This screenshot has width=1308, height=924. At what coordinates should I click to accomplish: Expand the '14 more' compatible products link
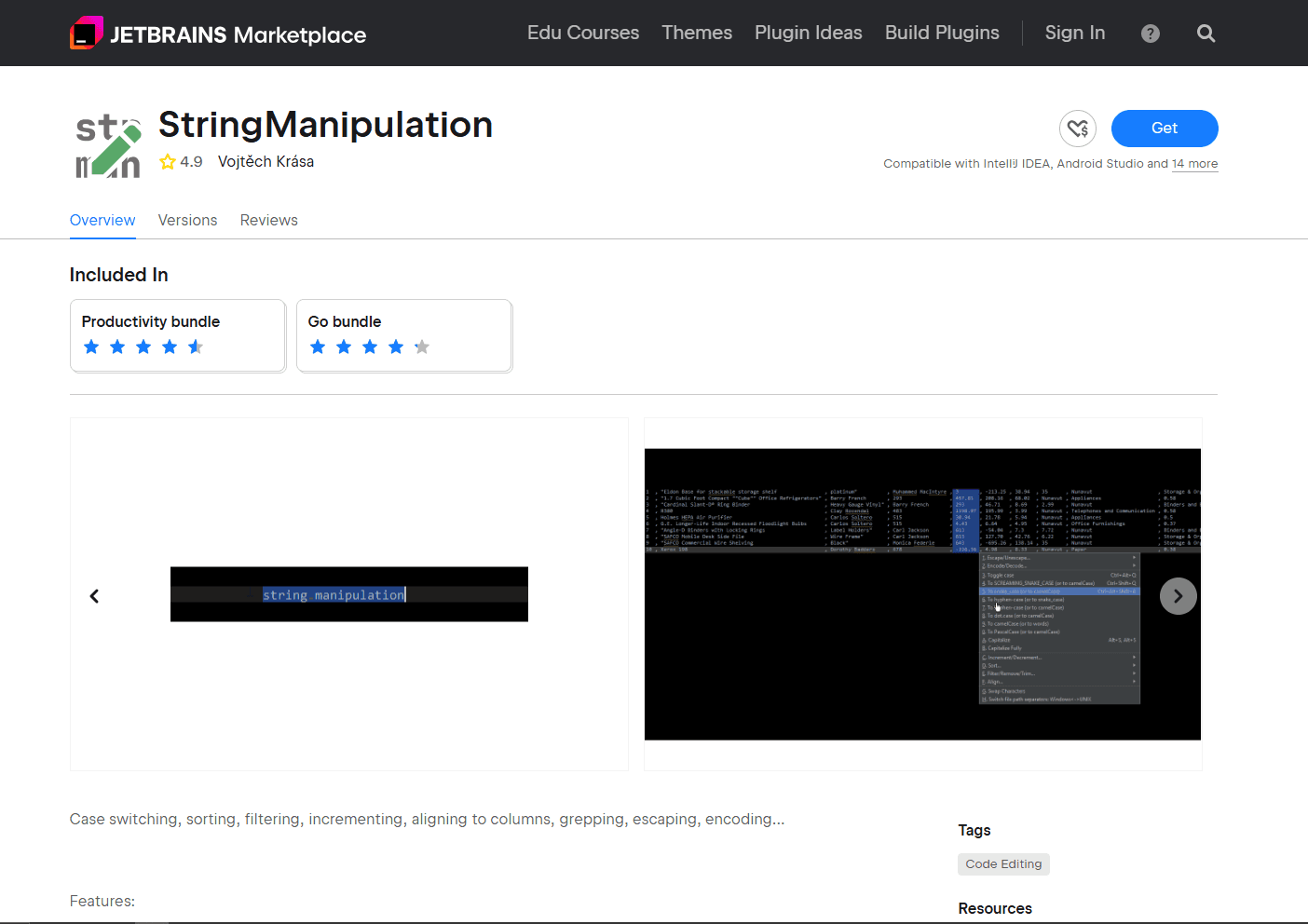1194,164
